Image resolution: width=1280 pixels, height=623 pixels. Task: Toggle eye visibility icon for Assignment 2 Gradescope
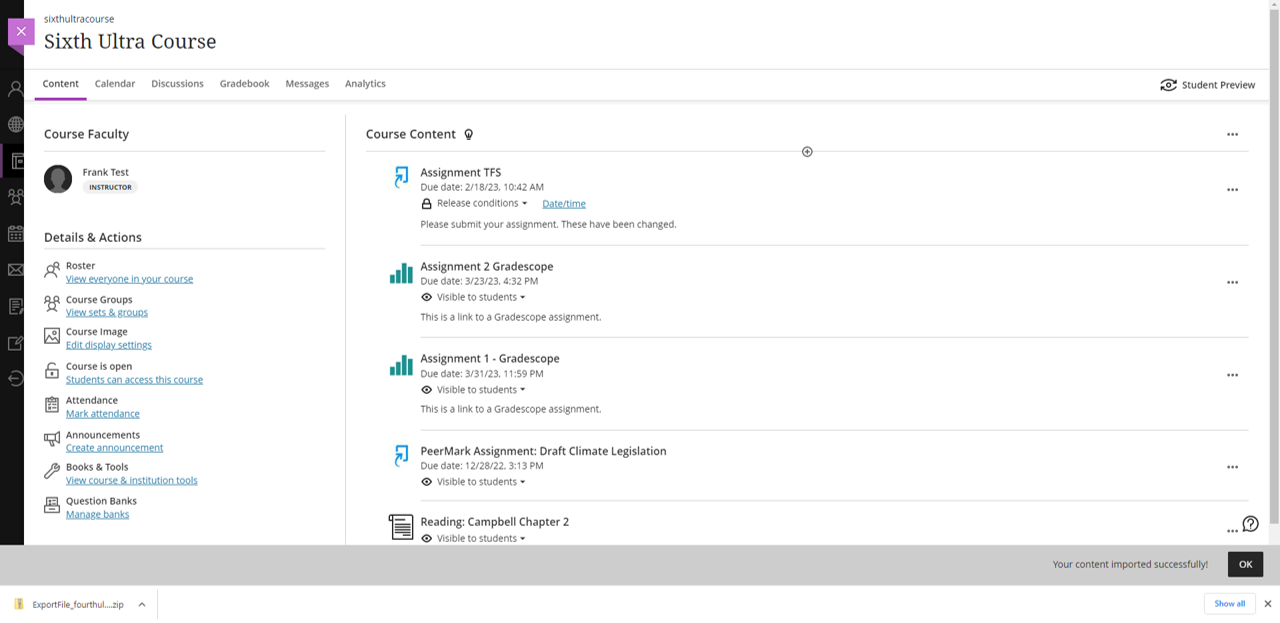tap(427, 297)
